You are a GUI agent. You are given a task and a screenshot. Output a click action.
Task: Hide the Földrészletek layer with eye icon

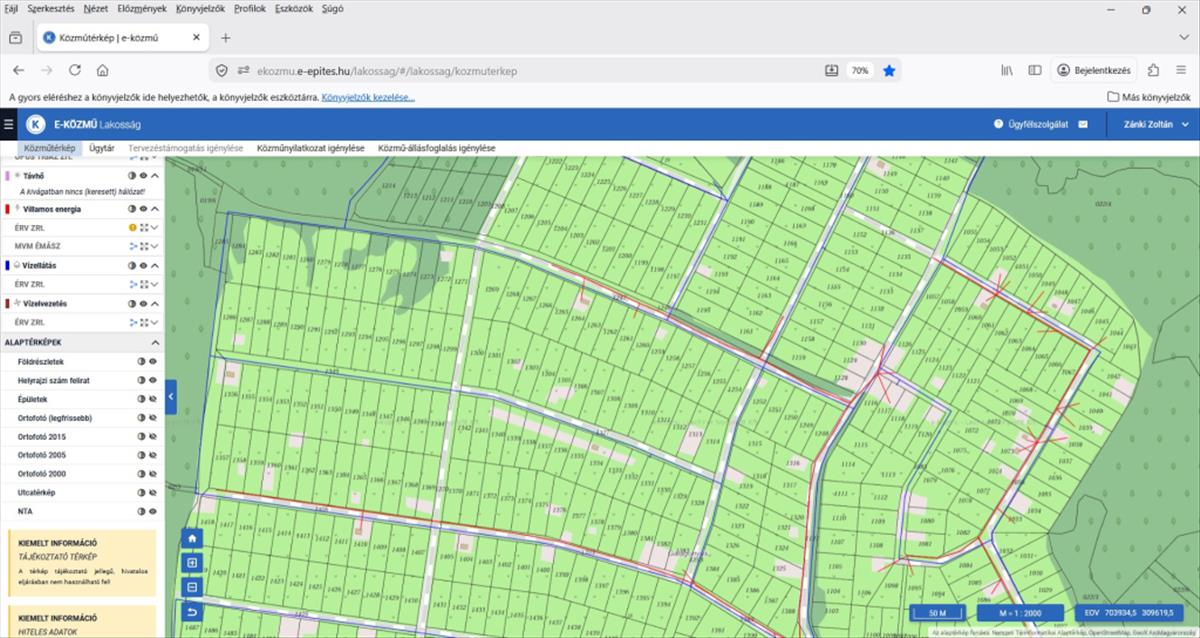154,361
